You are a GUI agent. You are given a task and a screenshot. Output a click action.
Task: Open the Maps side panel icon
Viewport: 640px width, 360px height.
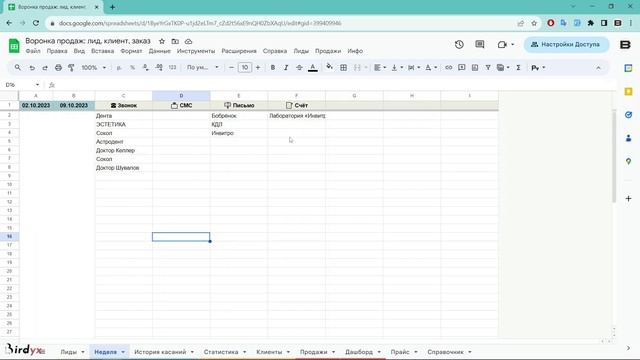pyautogui.click(x=629, y=162)
